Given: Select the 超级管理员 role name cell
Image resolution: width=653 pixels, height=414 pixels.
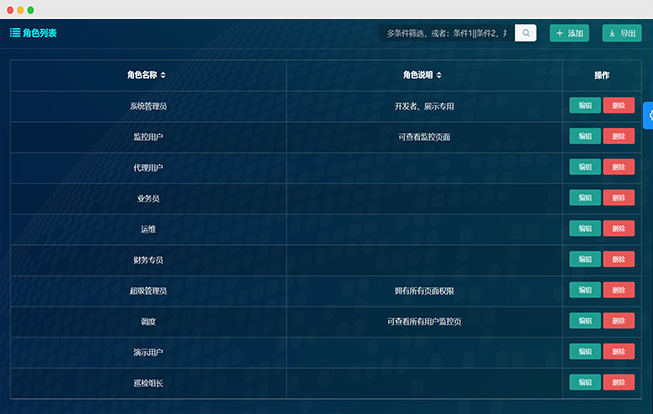Looking at the screenshot, I should 148,291.
